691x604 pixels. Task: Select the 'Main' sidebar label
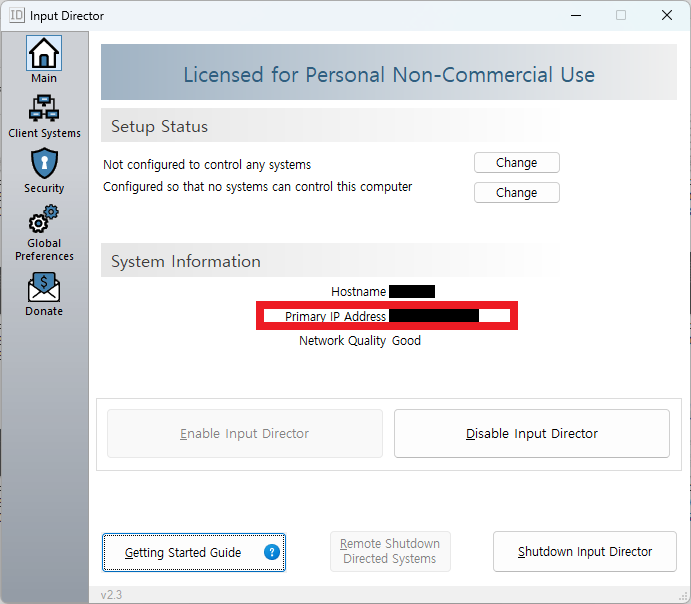[x=44, y=78]
